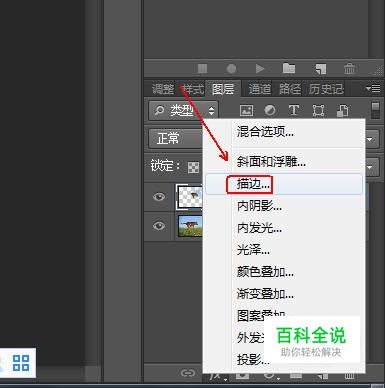The height and width of the screenshot is (388, 385).
Task: Open the 路径 tab
Action: tap(290, 89)
